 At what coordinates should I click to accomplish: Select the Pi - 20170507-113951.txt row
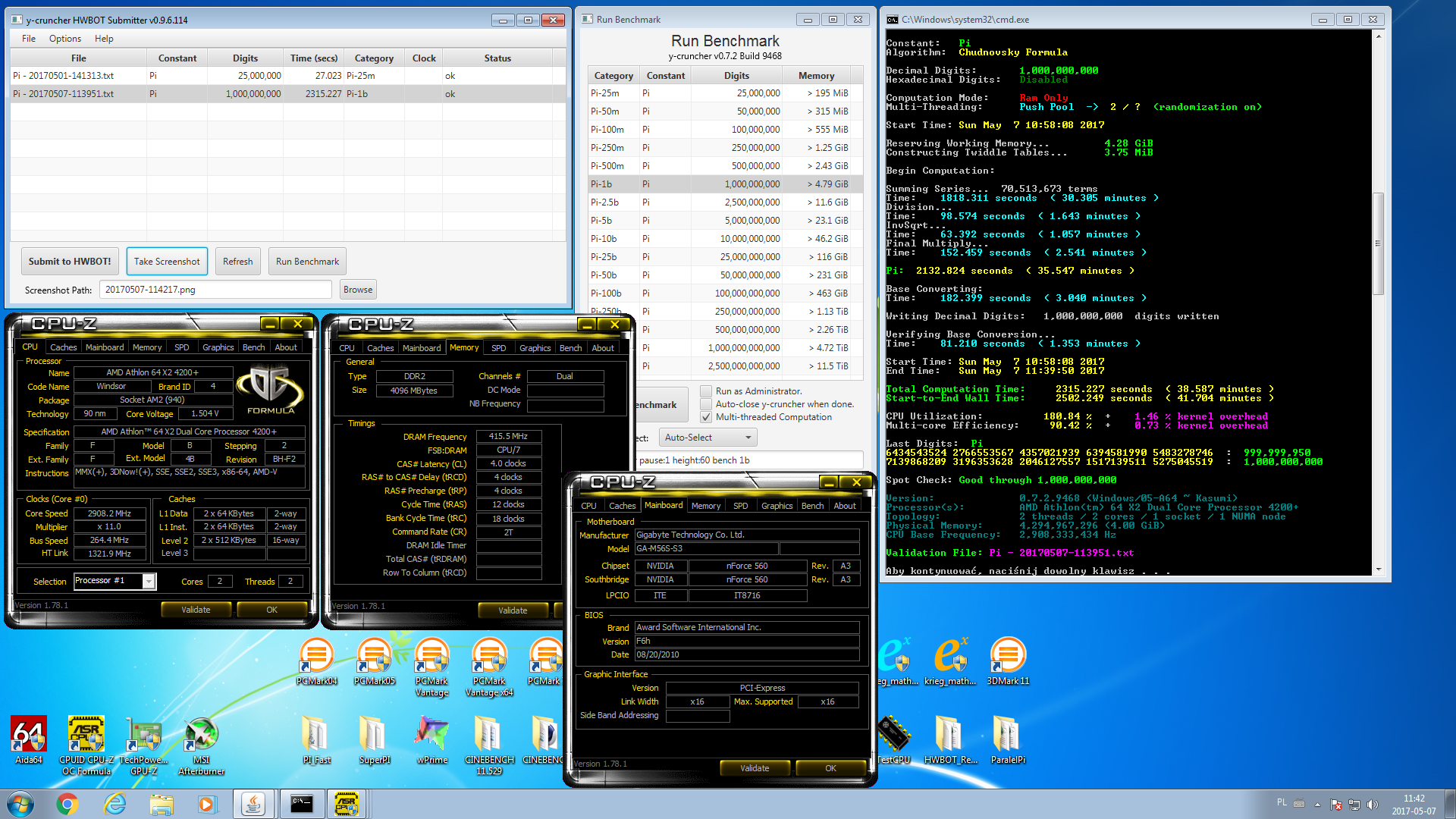tap(288, 94)
